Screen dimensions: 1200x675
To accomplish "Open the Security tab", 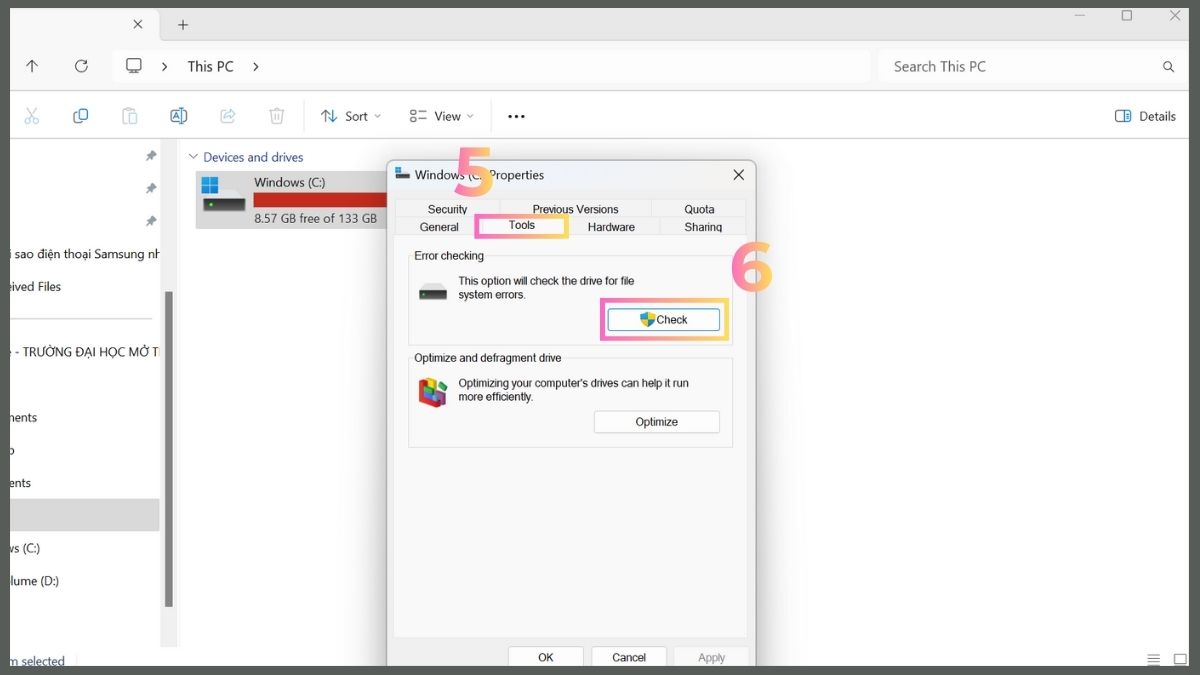I will [x=447, y=209].
